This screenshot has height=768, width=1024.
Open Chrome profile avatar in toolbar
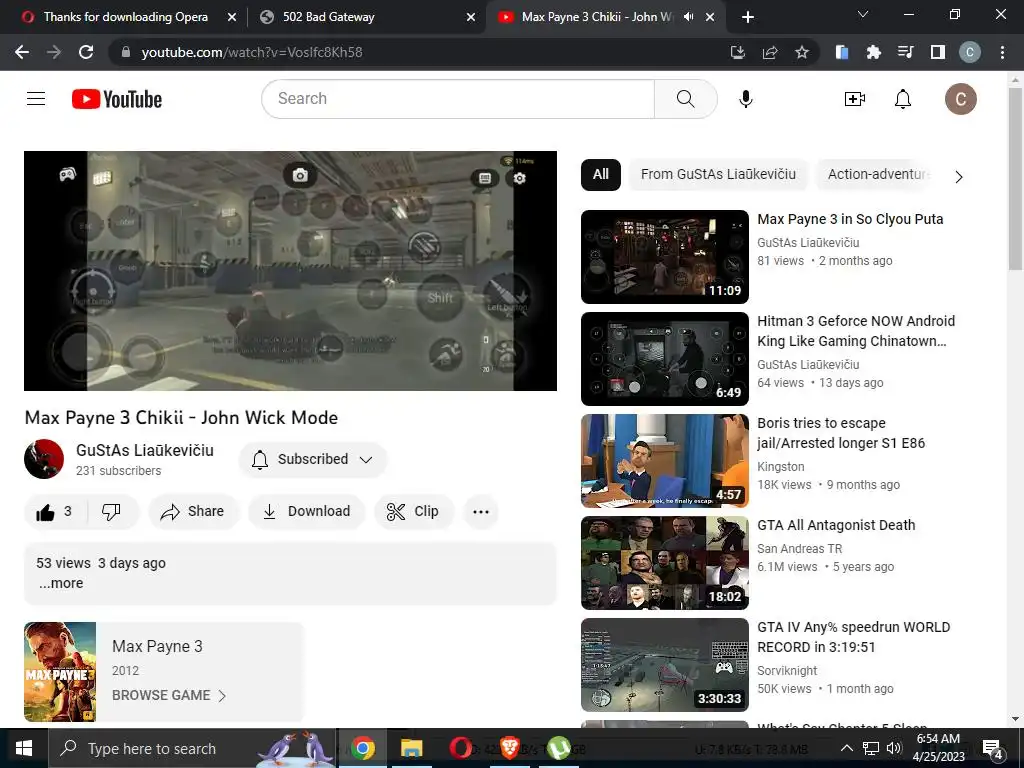[x=970, y=52]
